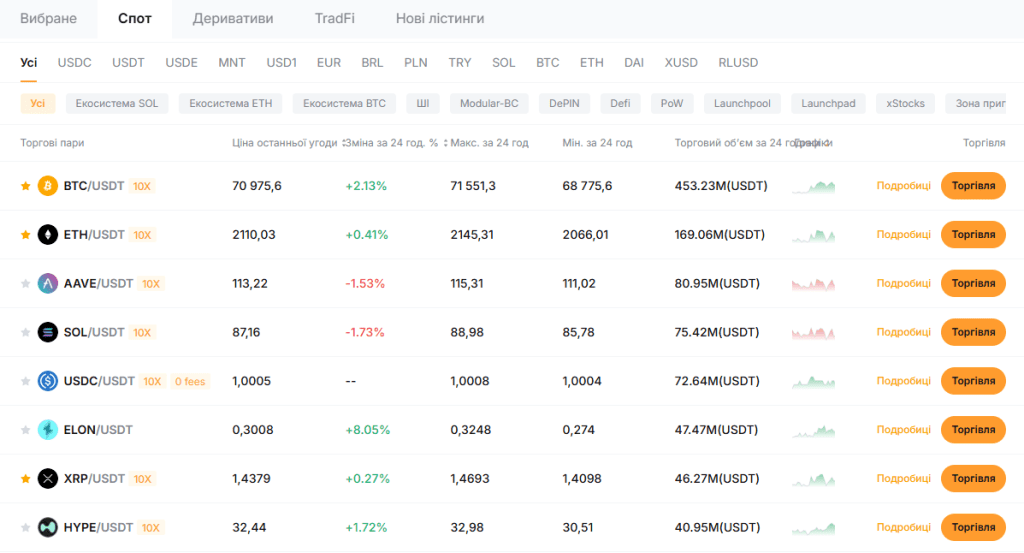Screen dimensions: 1024x553
Task: Open the ELON/USDT sparkline chart
Action: click(813, 431)
